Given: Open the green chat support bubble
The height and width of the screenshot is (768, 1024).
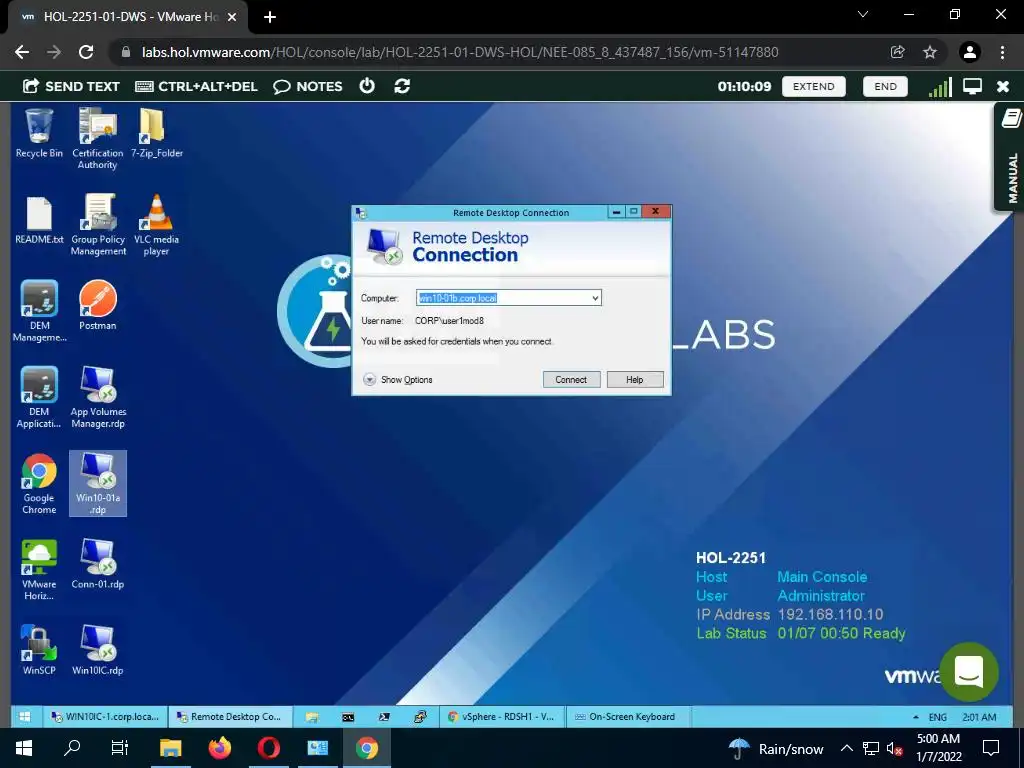Looking at the screenshot, I should pos(969,672).
